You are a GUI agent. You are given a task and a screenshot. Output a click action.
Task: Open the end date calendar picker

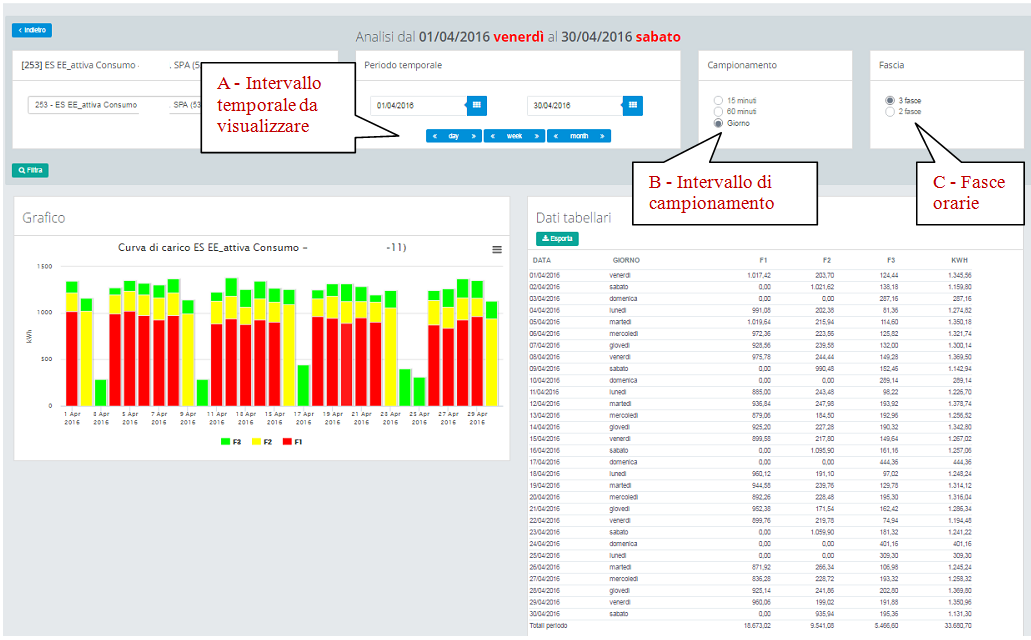click(x=633, y=106)
